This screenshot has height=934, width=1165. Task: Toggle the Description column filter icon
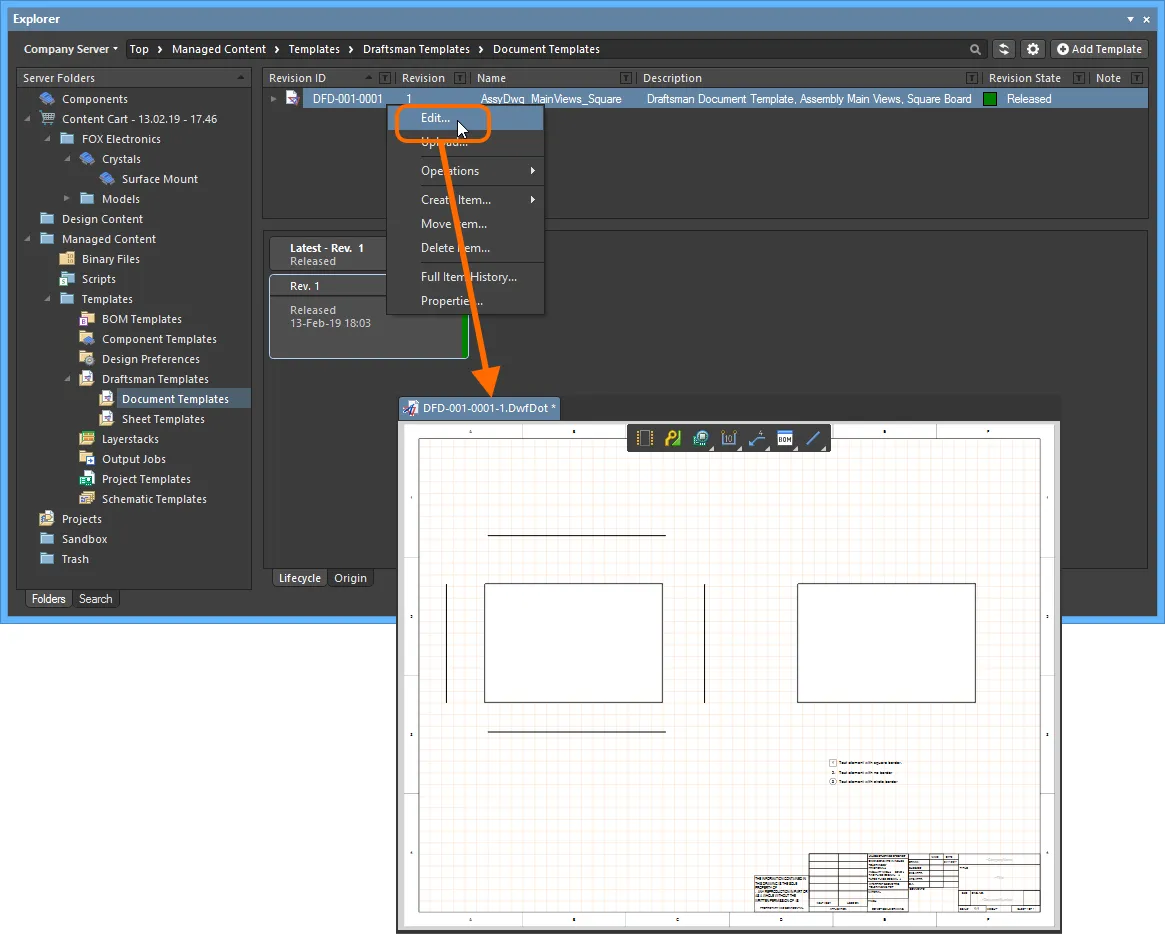pyautogui.click(x=972, y=78)
